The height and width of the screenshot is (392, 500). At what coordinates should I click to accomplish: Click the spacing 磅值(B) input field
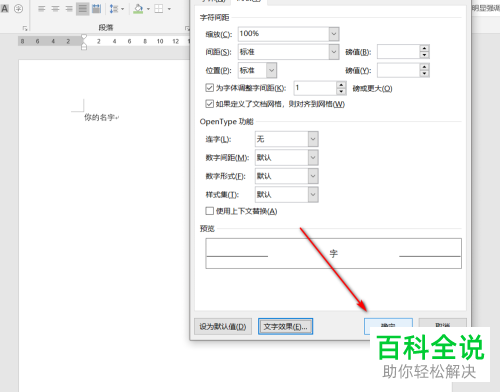(x=398, y=52)
